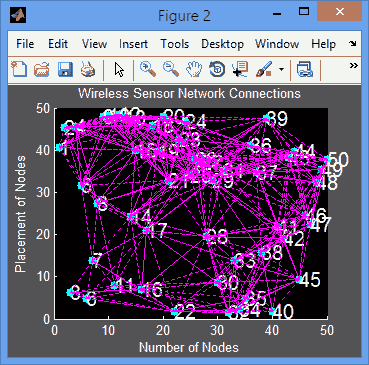Click node label 50 in the plot
Image resolution: width=369 pixels, height=365 pixels.
[x=338, y=159]
